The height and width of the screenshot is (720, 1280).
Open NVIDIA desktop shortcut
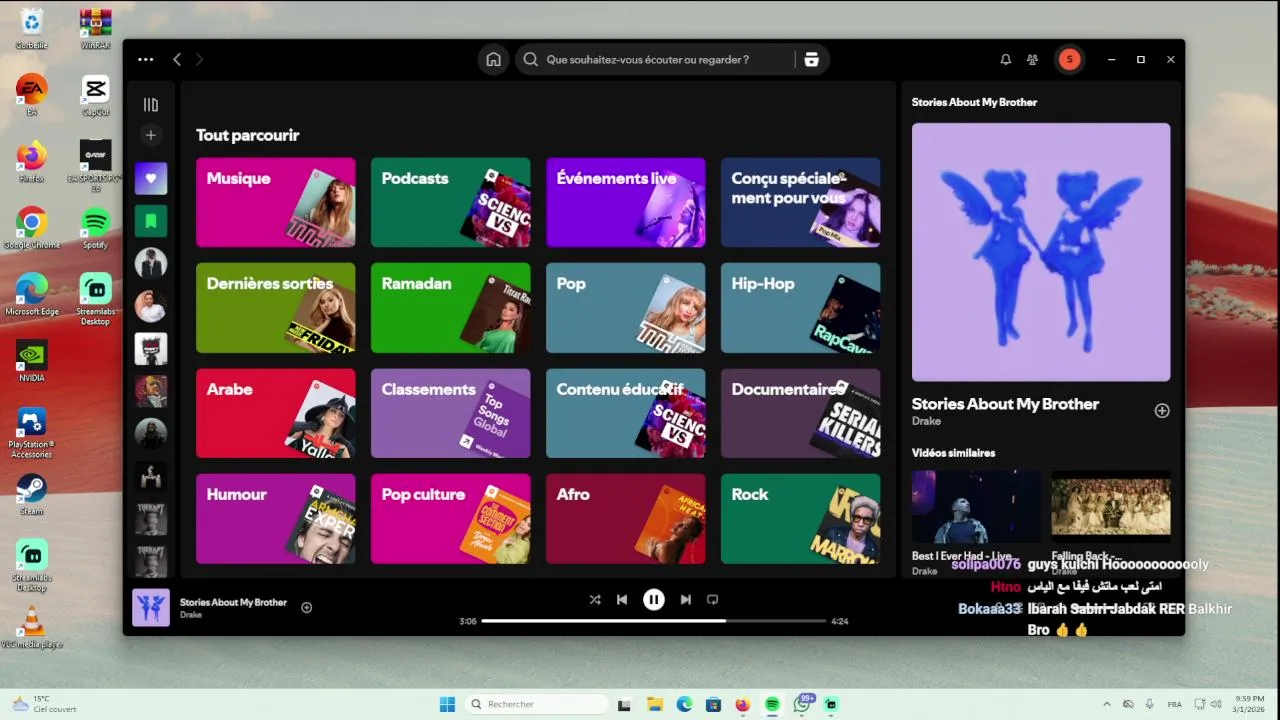tap(31, 361)
